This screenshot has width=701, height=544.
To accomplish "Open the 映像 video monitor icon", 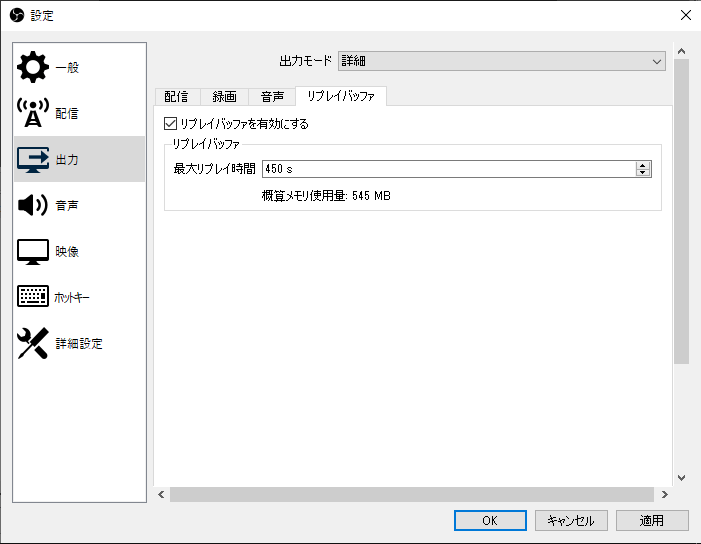I will coord(33,252).
